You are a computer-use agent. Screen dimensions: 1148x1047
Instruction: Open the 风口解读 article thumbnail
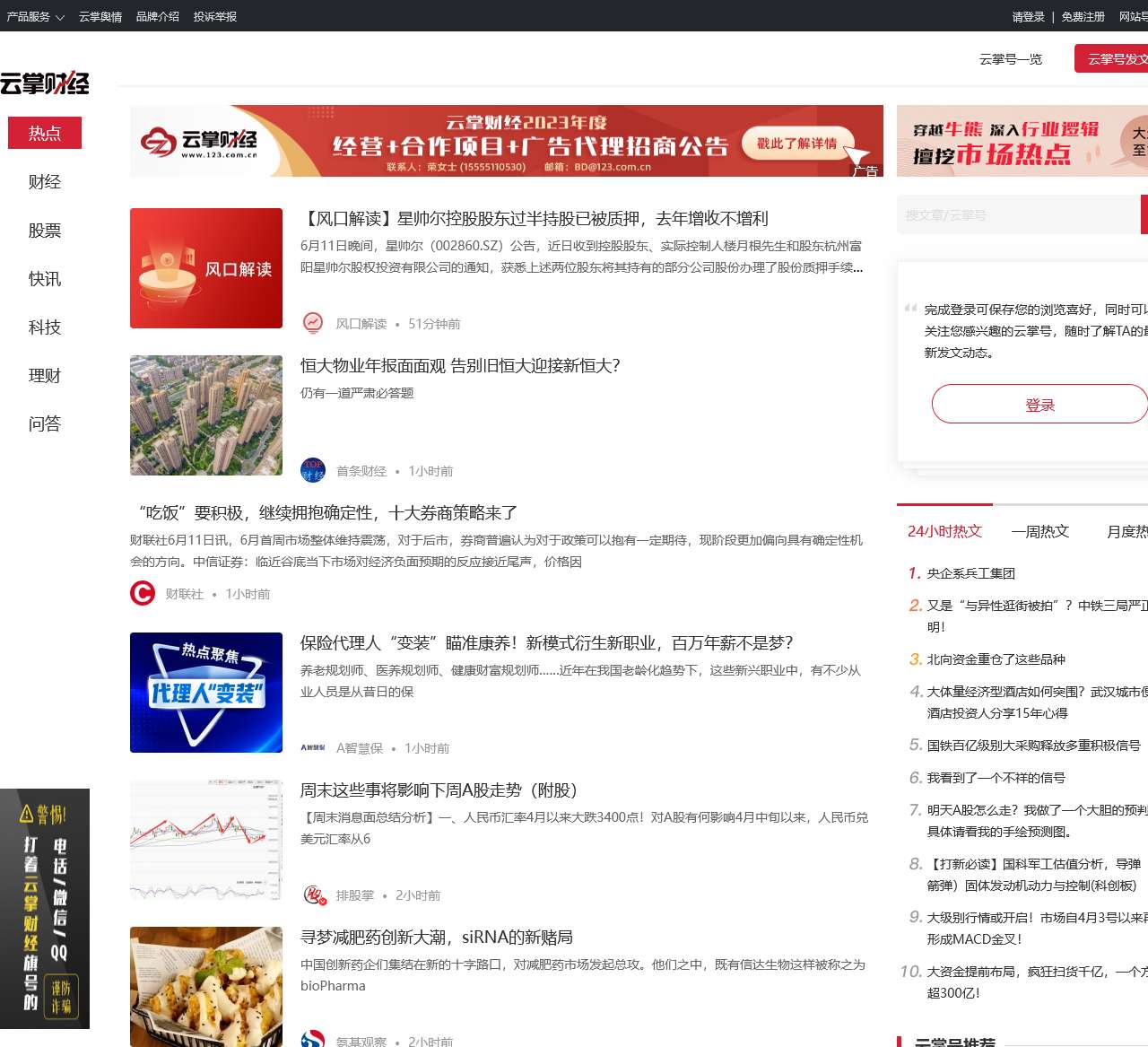tap(206, 268)
